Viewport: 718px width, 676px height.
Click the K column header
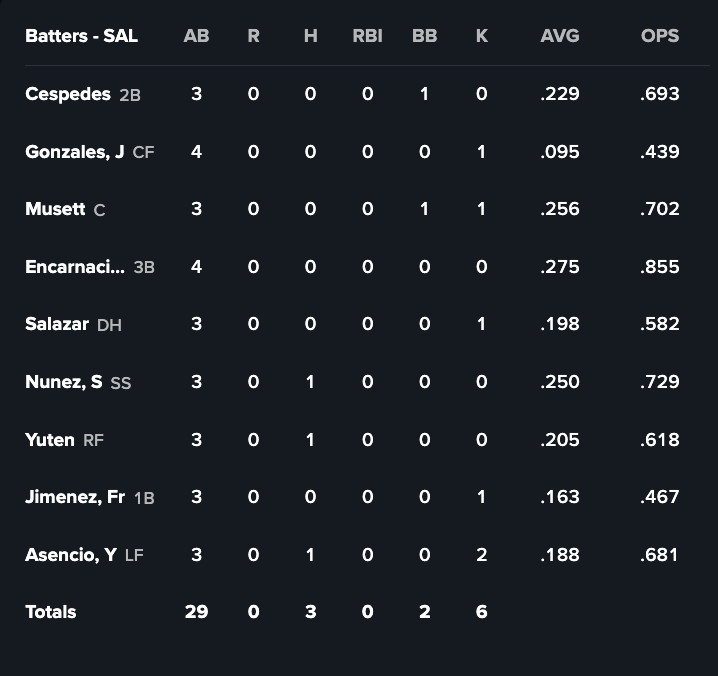pos(482,36)
